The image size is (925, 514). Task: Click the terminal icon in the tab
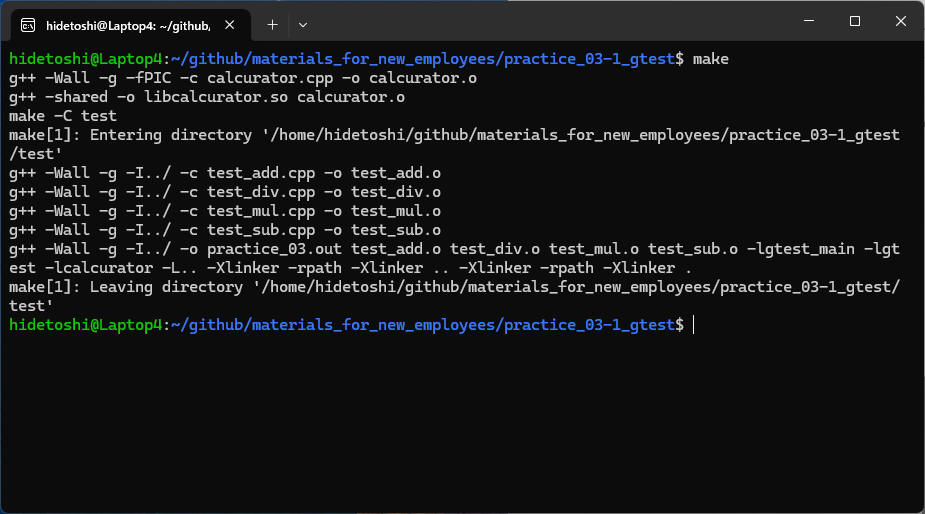(29, 23)
